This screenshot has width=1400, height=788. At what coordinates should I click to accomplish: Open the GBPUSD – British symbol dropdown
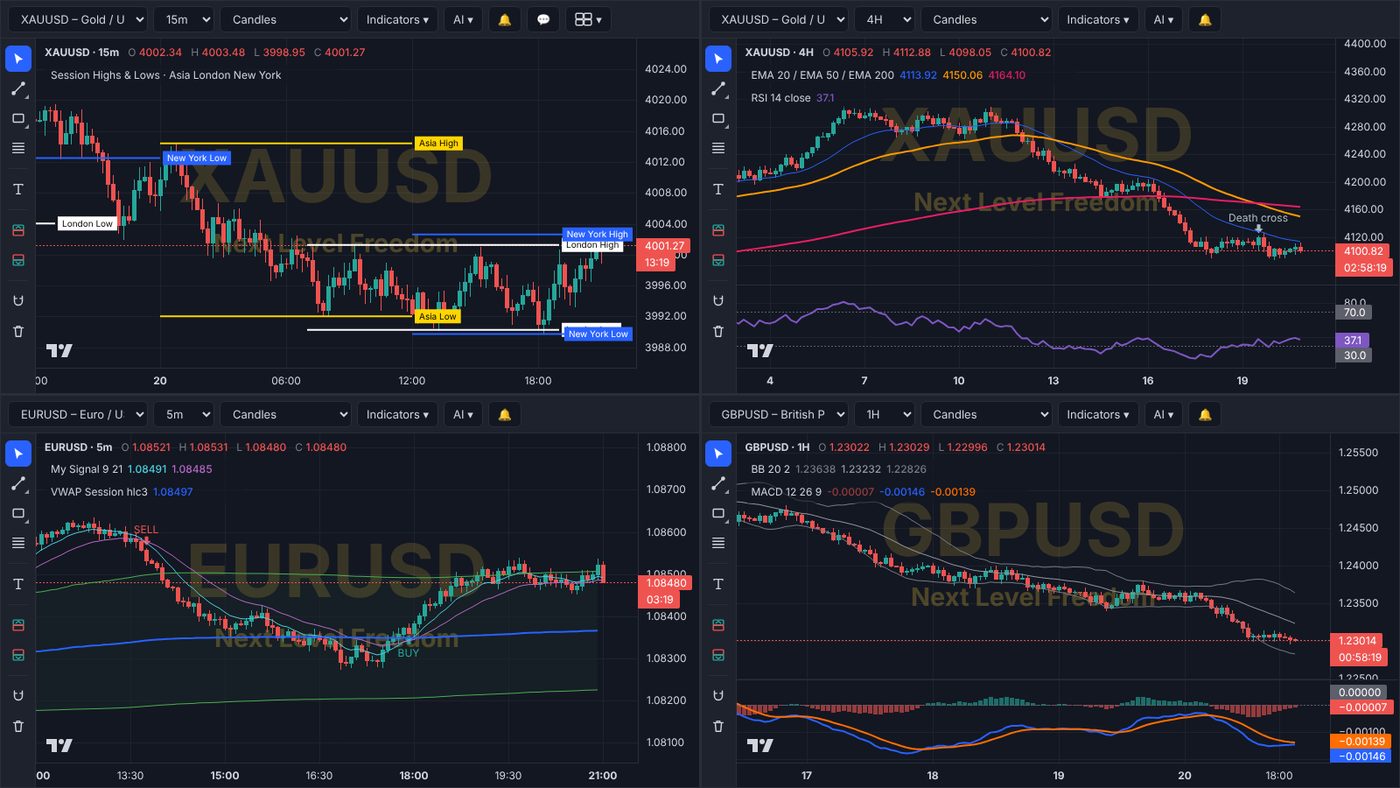pyautogui.click(x=778, y=414)
